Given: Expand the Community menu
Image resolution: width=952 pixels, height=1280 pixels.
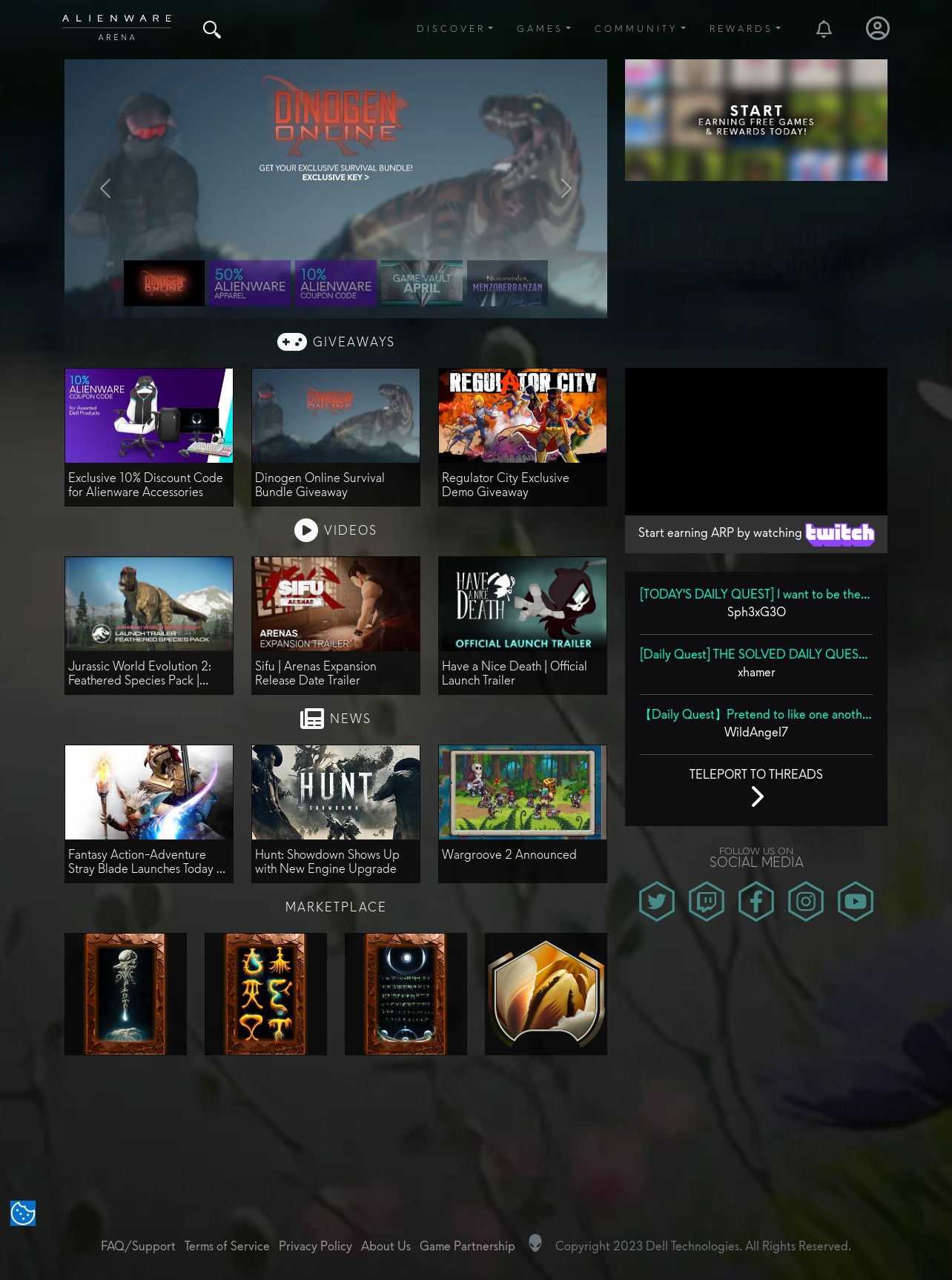Looking at the screenshot, I should pyautogui.click(x=640, y=29).
